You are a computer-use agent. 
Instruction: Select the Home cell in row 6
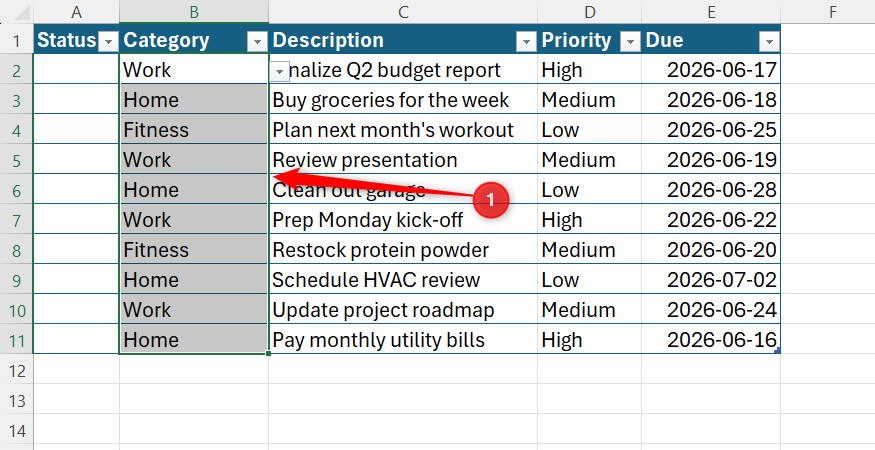194,189
